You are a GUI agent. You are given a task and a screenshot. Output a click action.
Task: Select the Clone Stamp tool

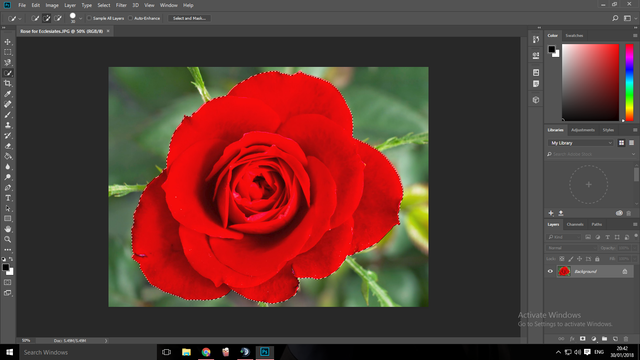pos(8,125)
